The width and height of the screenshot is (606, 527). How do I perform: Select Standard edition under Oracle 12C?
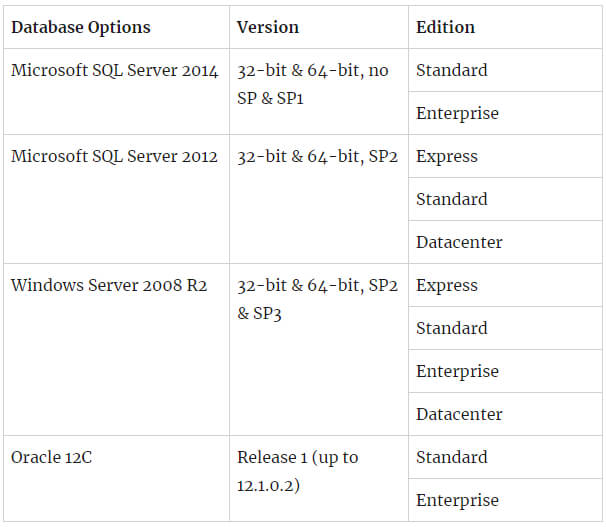(x=505, y=457)
